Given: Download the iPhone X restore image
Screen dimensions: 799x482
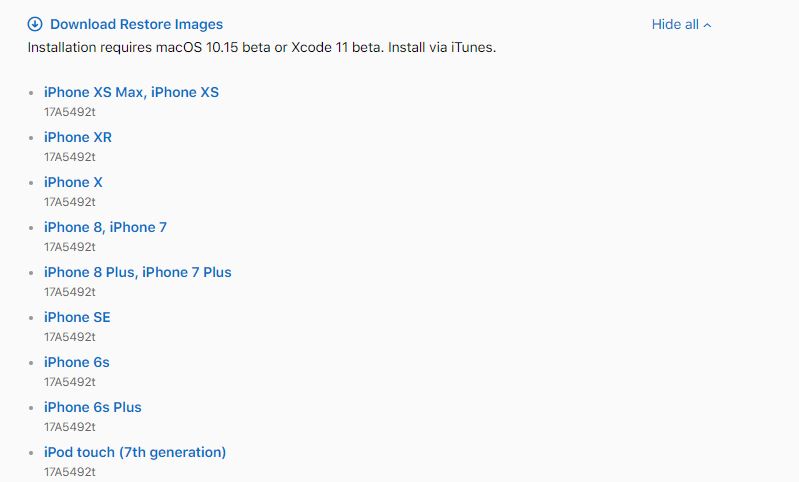Looking at the screenshot, I should (x=73, y=182).
